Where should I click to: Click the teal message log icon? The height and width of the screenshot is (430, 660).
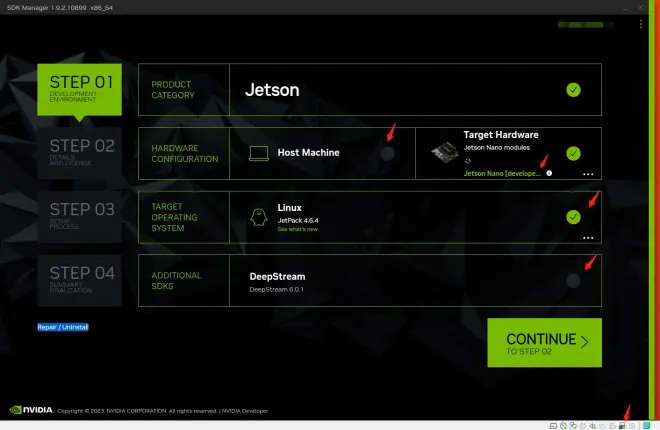pos(647,426)
